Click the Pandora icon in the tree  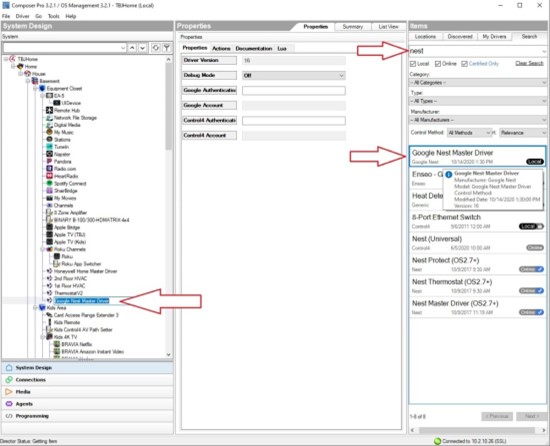49,161
